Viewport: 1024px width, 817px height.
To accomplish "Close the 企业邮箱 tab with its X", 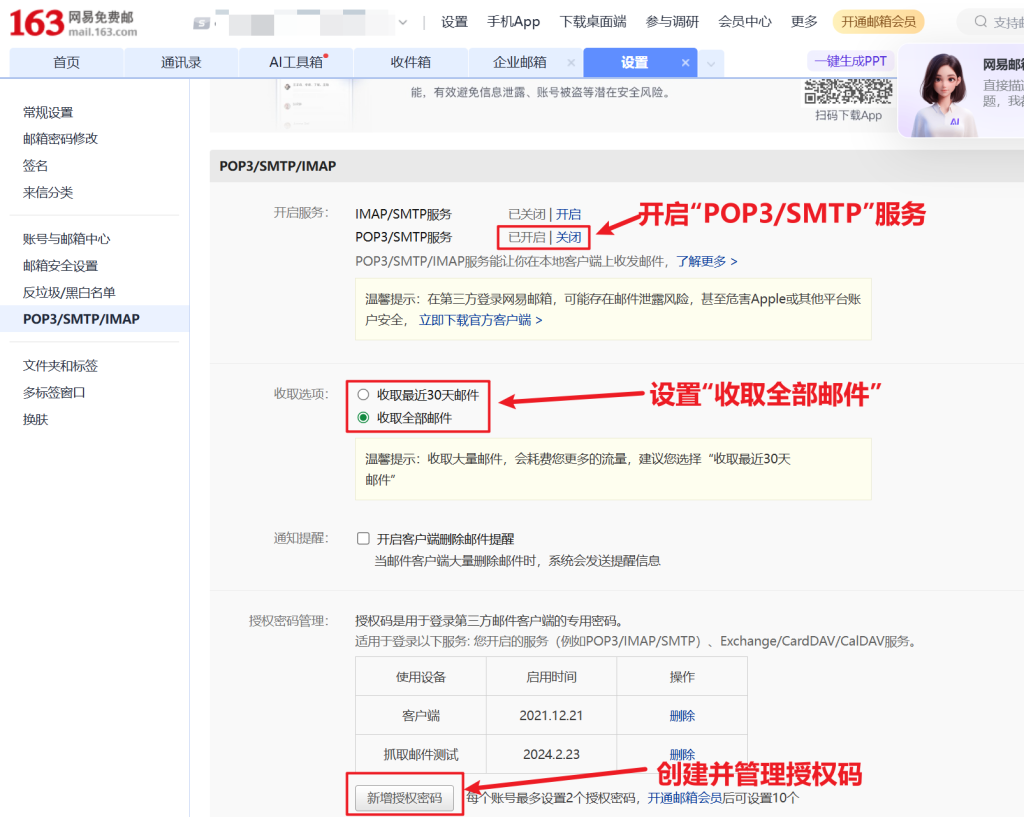I will [x=571, y=62].
